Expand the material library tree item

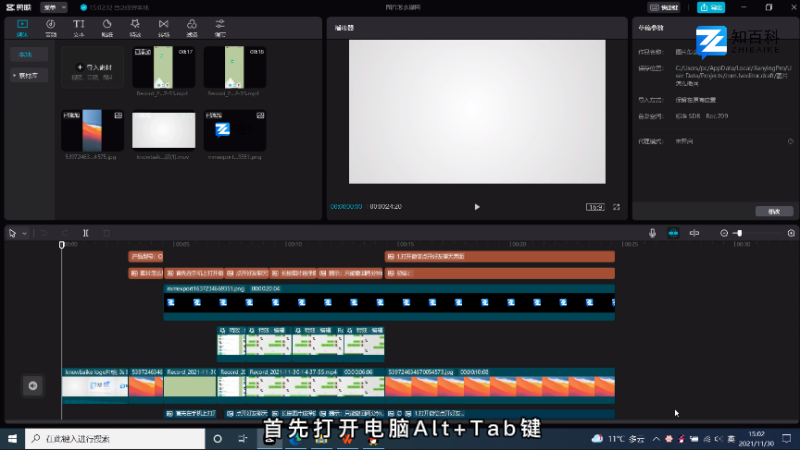click(x=29, y=76)
